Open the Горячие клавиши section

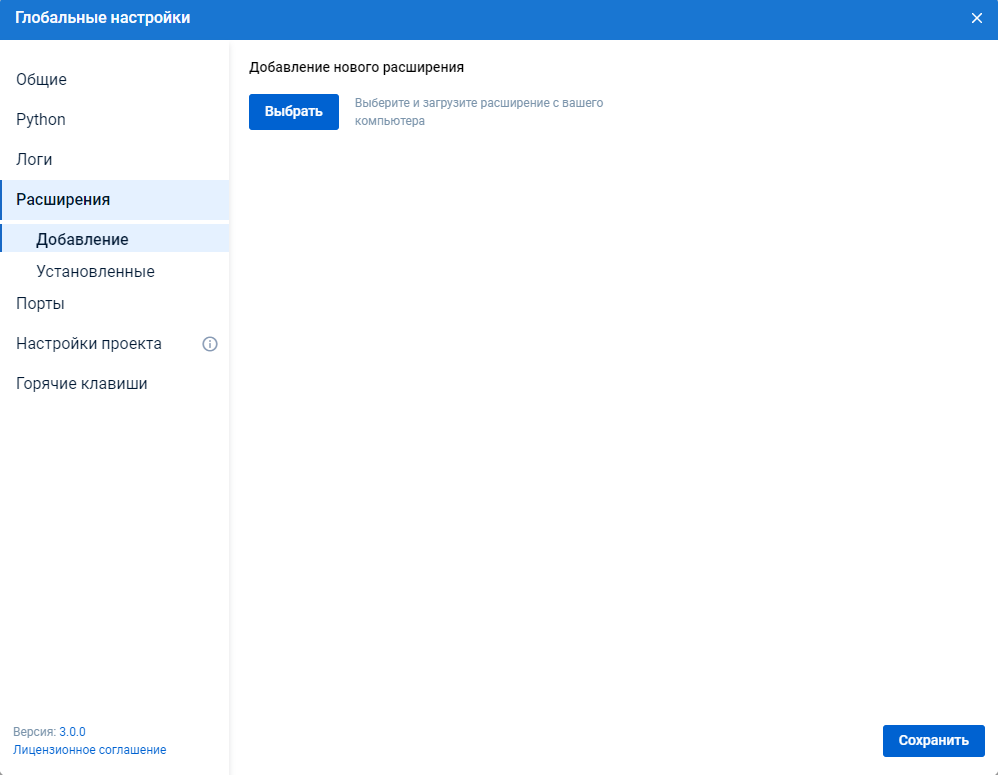pyautogui.click(x=82, y=384)
